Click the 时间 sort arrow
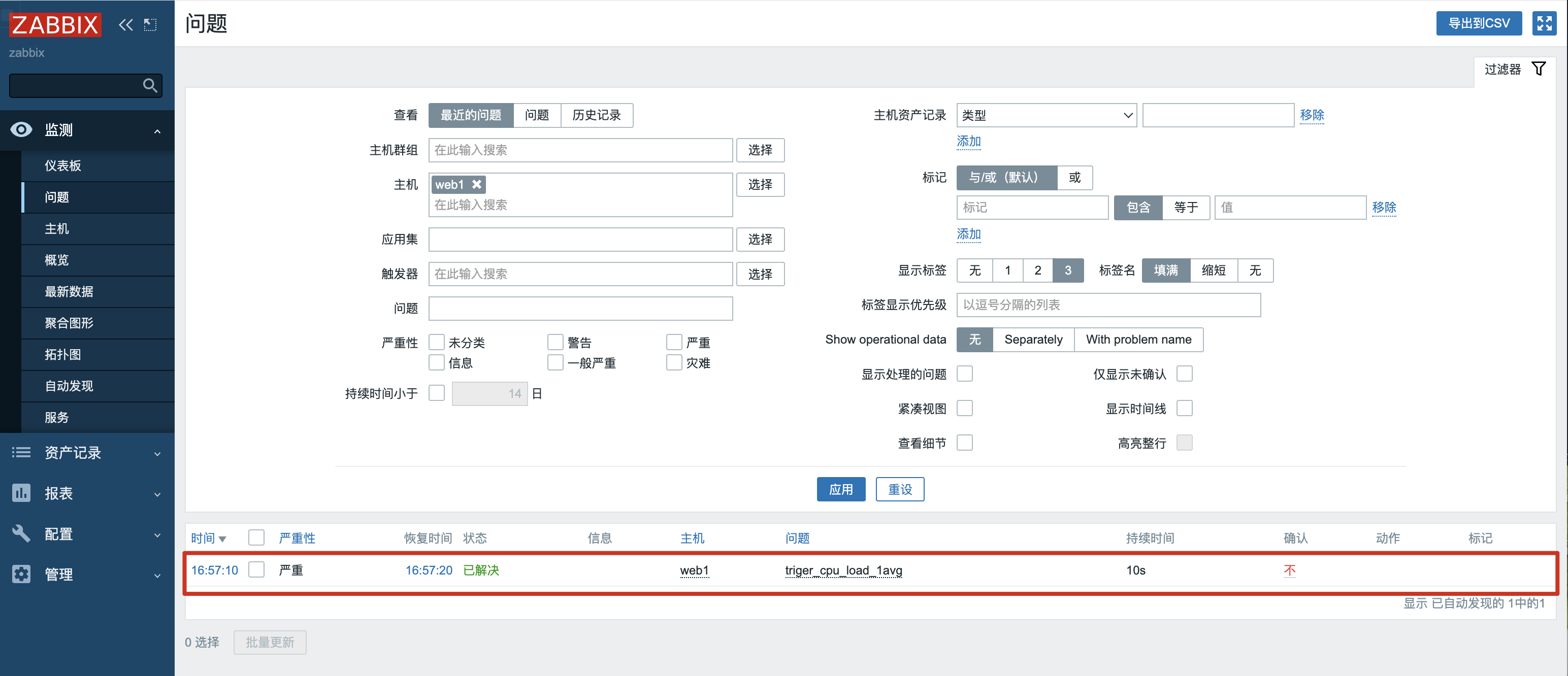This screenshot has height=676, width=1568. (x=222, y=538)
